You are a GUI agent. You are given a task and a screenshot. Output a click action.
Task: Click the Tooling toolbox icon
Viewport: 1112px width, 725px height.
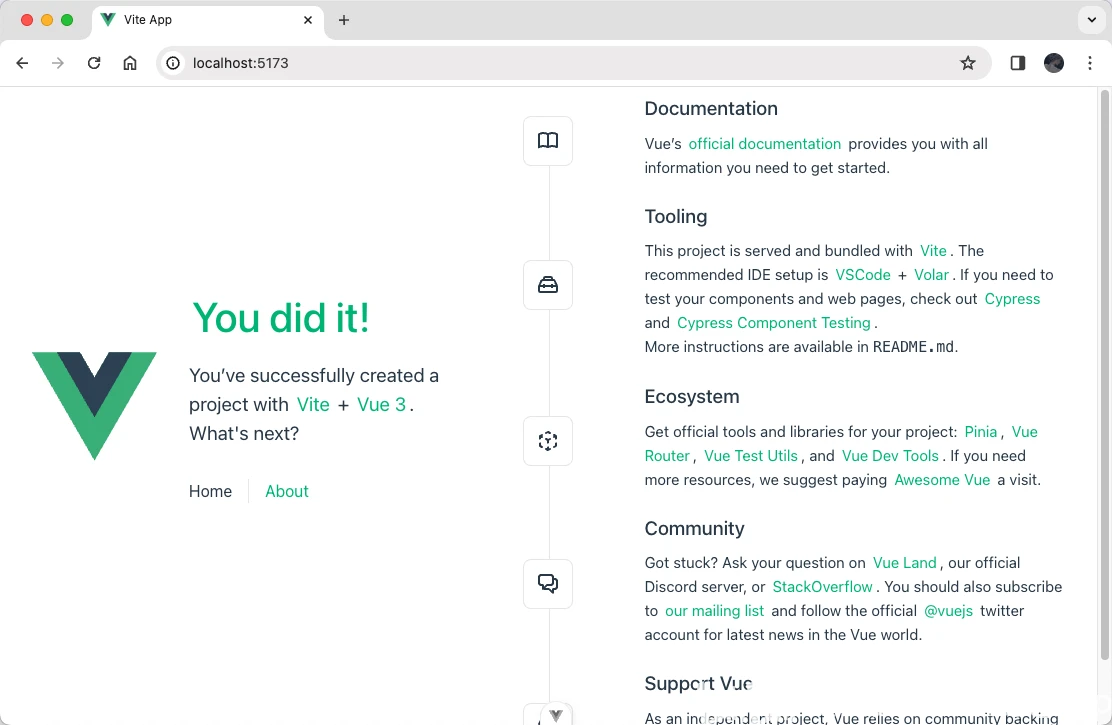click(548, 285)
